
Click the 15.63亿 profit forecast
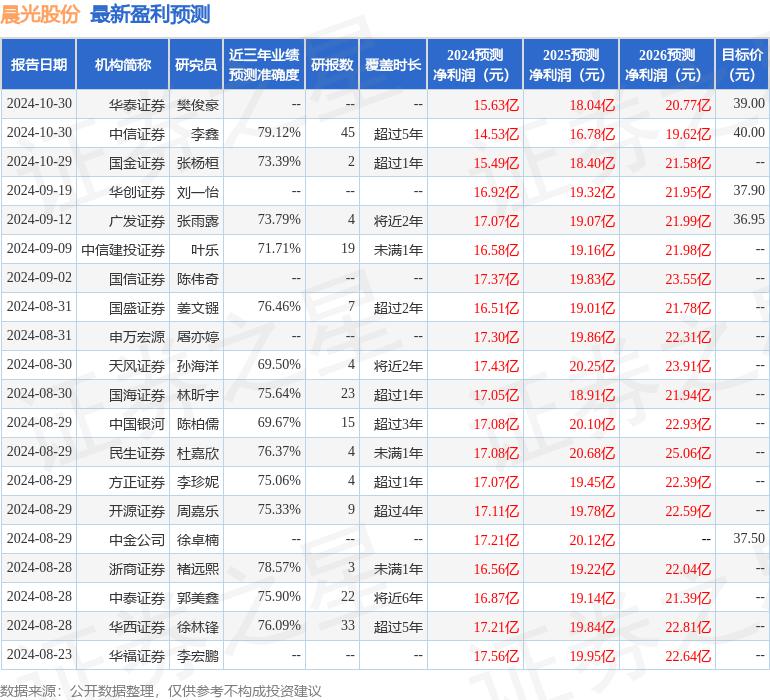[x=496, y=105]
